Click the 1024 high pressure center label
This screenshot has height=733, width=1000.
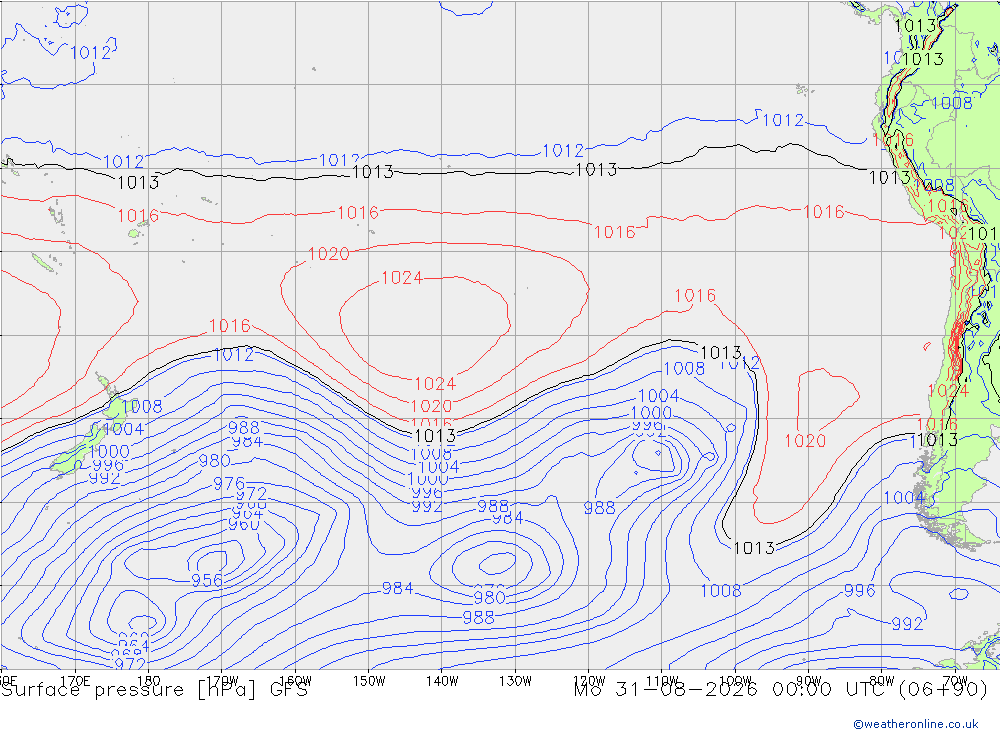[402, 278]
